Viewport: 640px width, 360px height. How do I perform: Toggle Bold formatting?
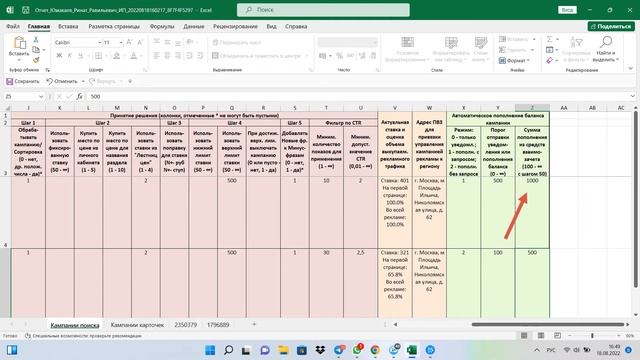click(59, 56)
